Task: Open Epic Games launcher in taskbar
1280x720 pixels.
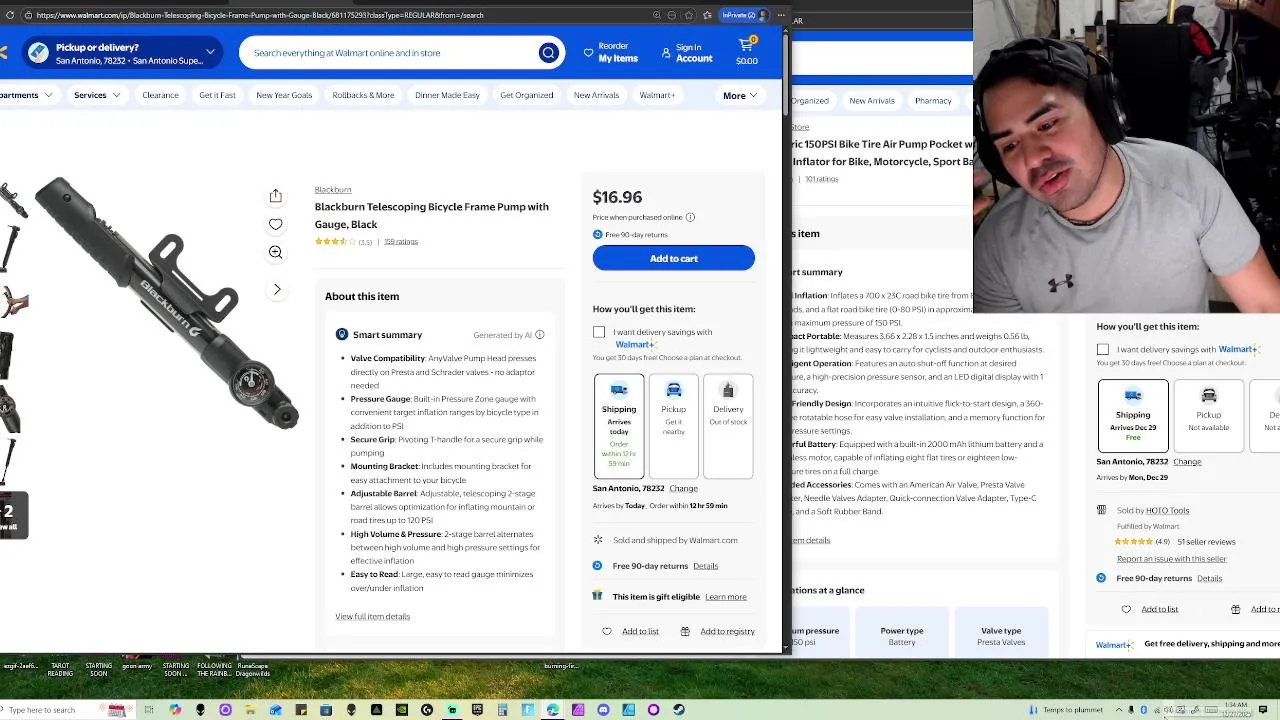Action: pos(477,710)
